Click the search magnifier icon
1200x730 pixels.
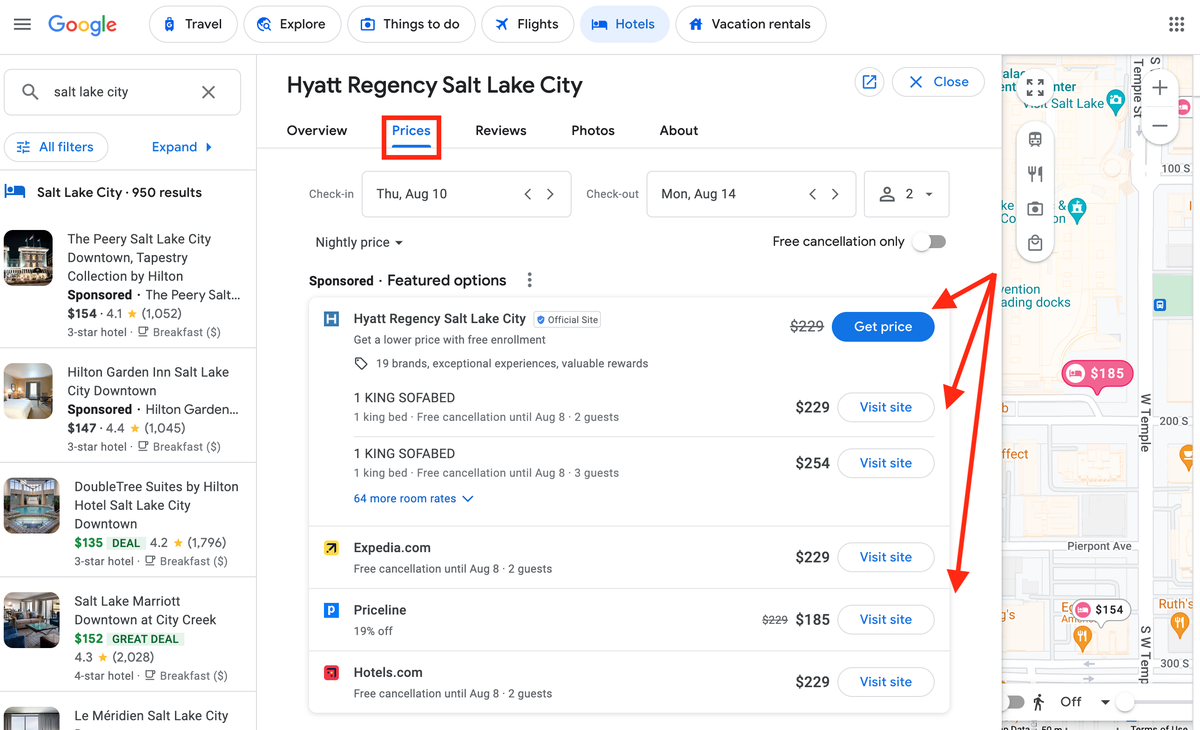click(x=32, y=92)
